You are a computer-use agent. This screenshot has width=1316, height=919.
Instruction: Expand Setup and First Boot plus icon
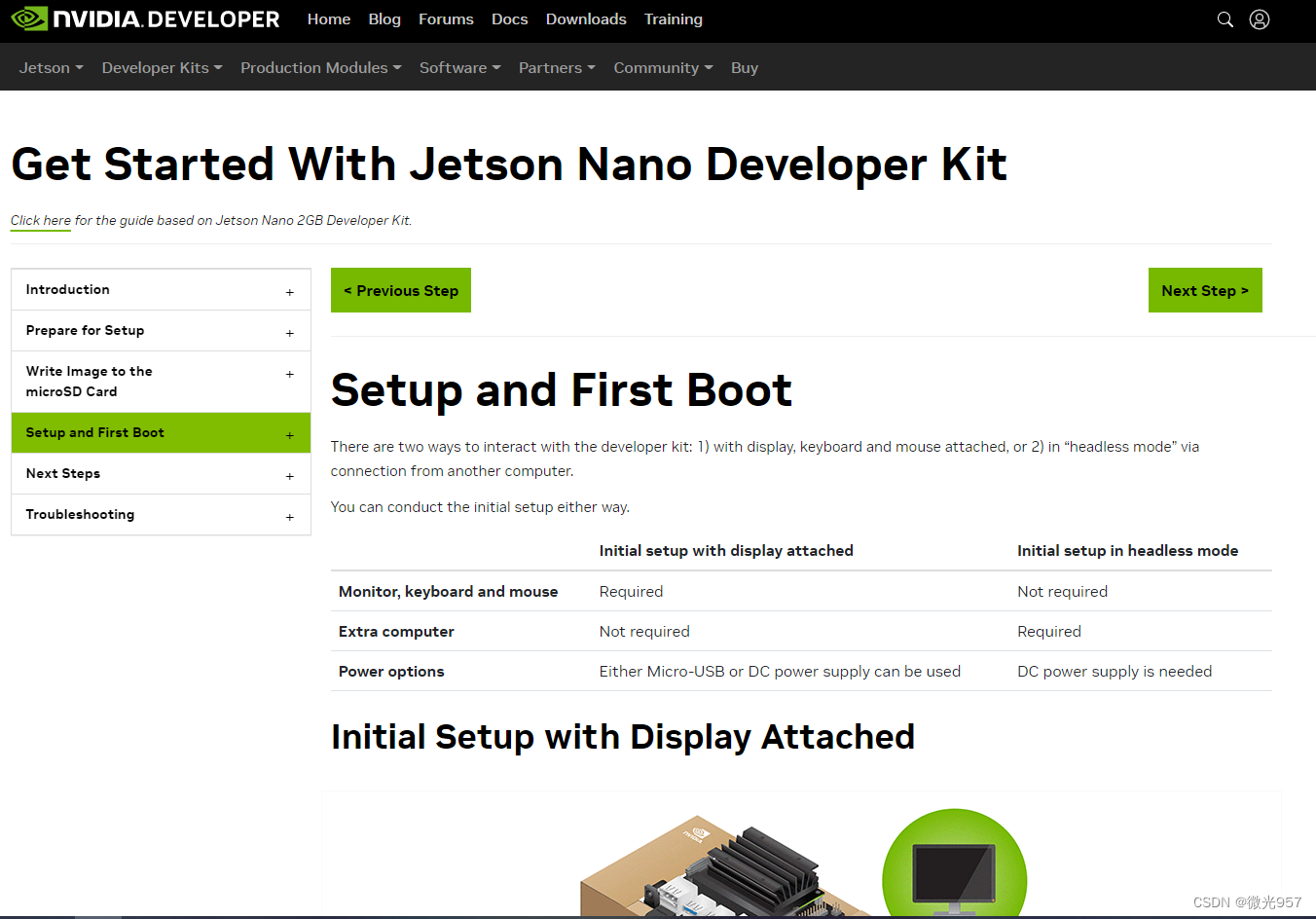pos(290,435)
